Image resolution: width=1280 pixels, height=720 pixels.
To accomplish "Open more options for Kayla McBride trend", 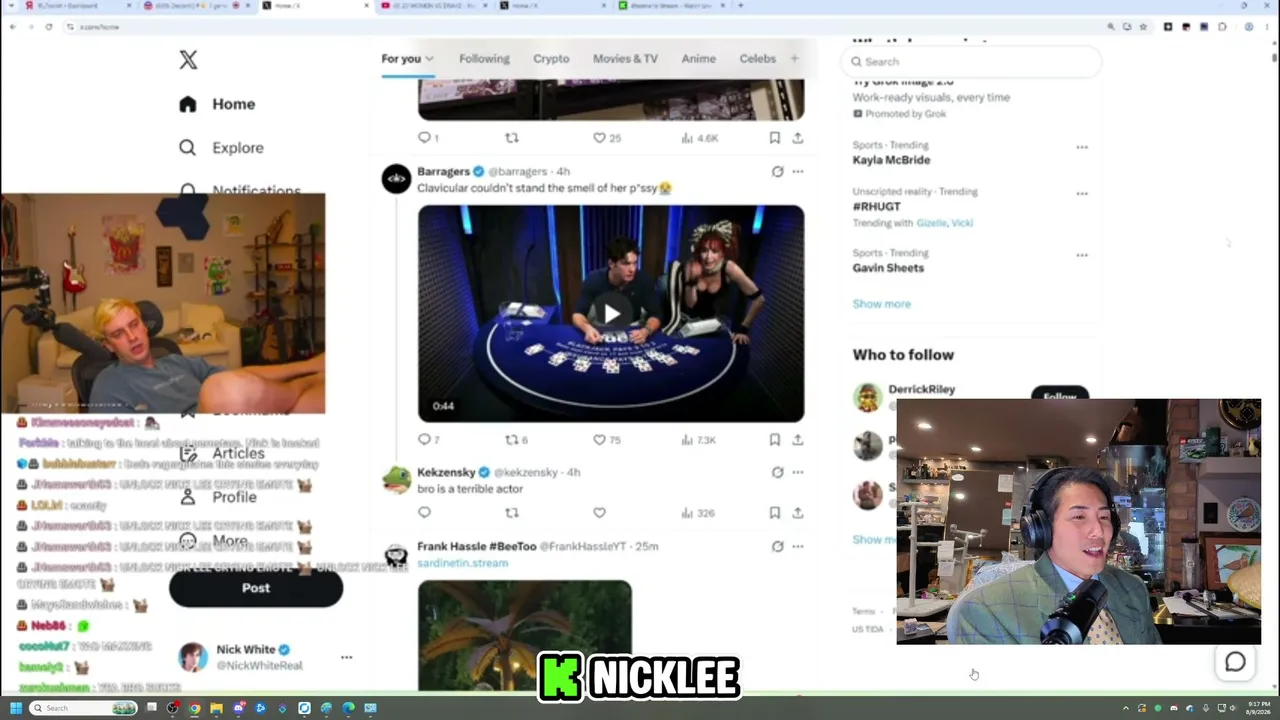I will (x=1082, y=147).
